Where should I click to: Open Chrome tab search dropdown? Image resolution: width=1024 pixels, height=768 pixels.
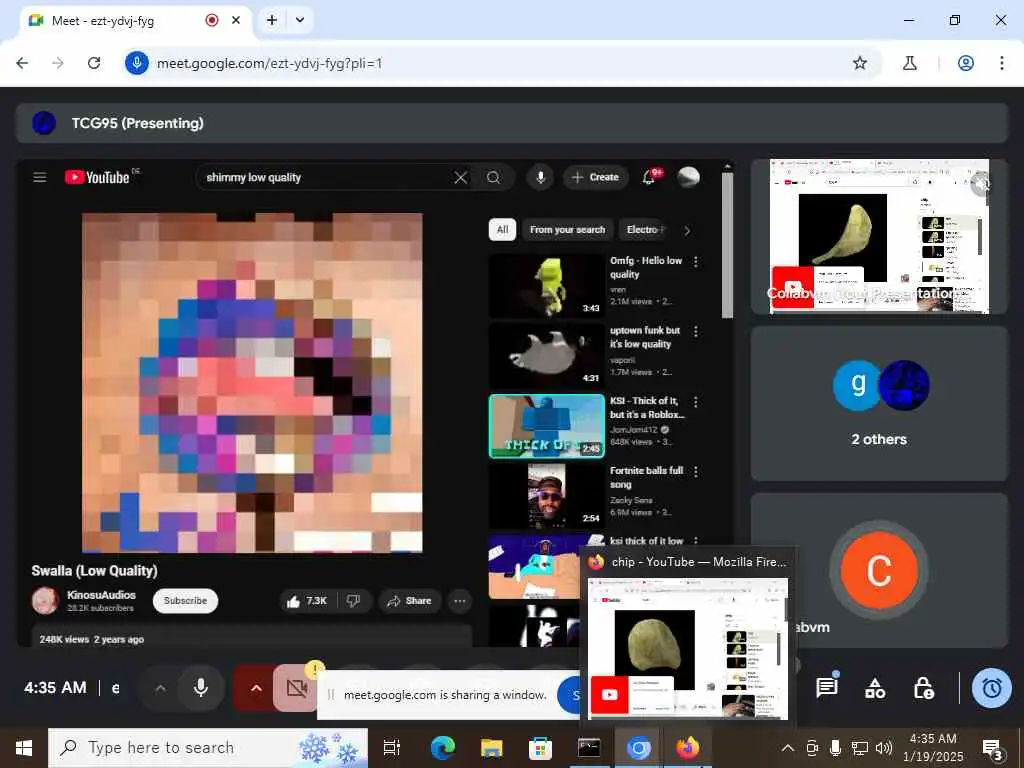click(300, 20)
